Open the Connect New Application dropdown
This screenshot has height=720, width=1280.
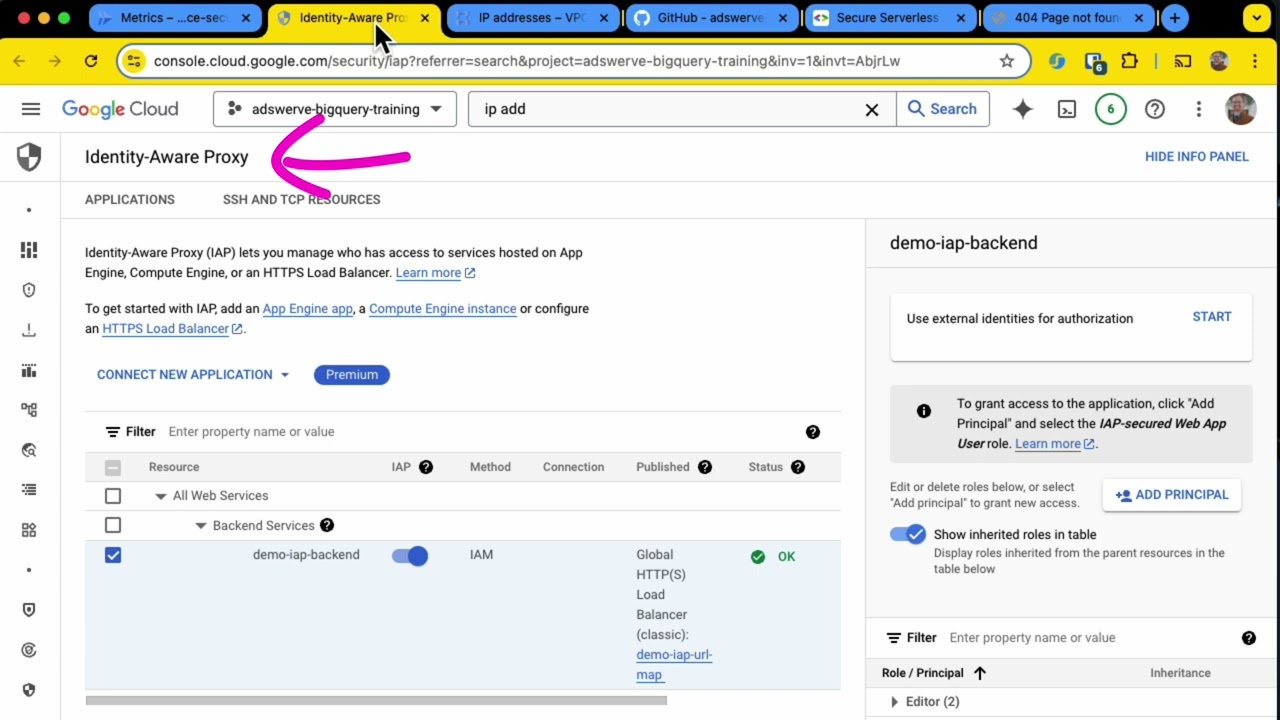click(x=193, y=375)
